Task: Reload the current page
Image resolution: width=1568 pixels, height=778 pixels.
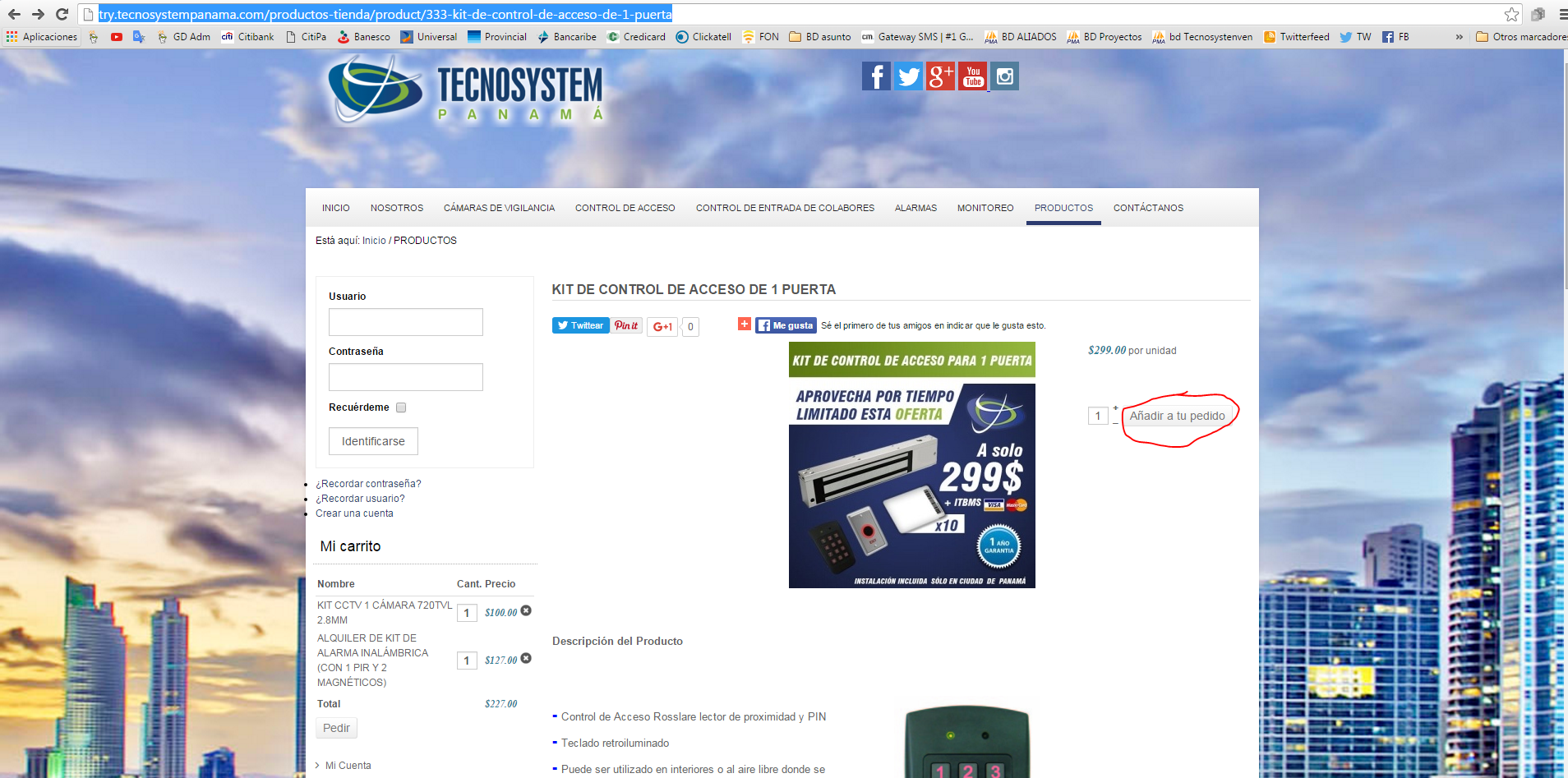Action: [62, 14]
